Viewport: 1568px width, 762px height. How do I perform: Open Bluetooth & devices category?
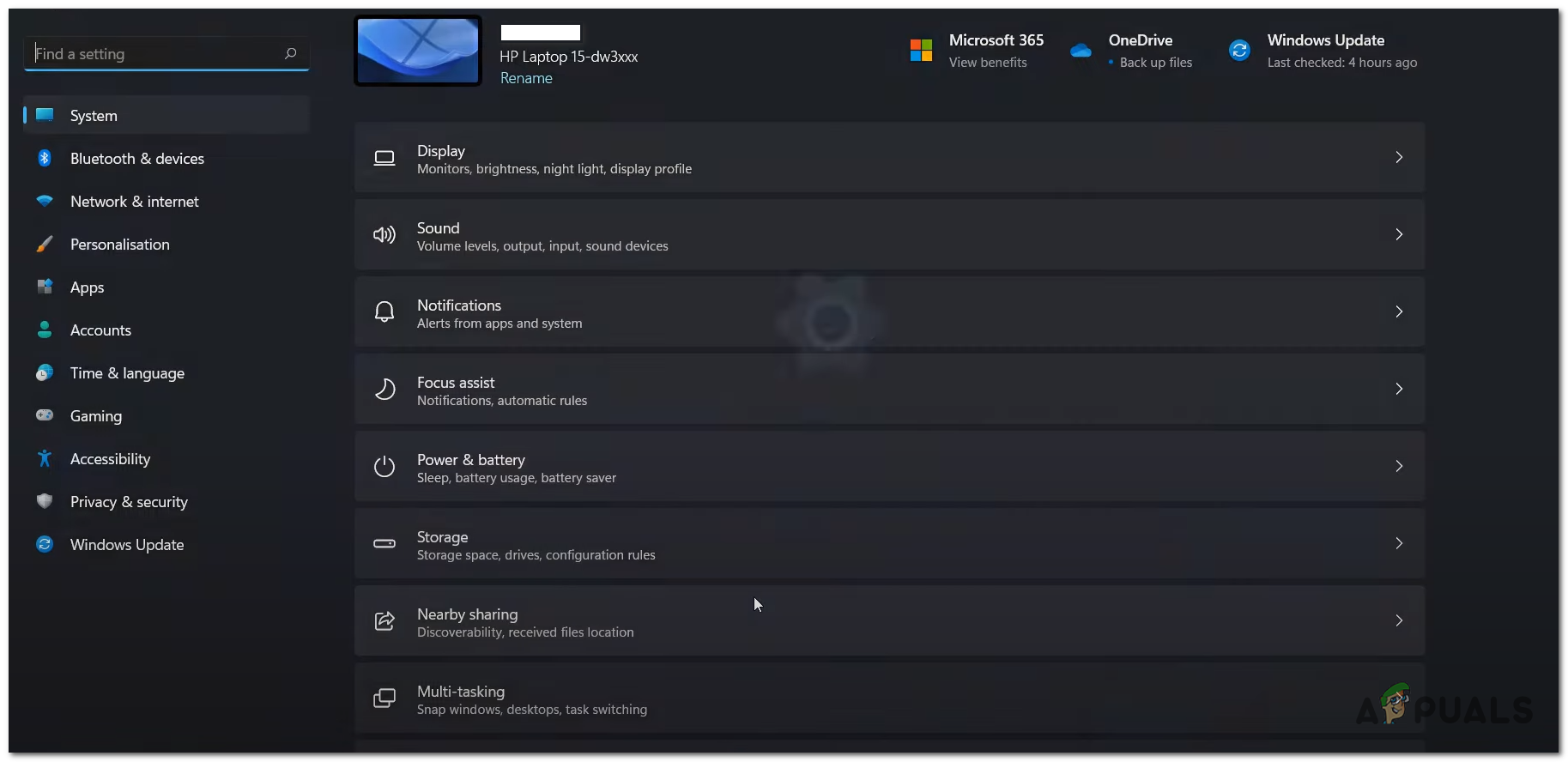(166, 158)
